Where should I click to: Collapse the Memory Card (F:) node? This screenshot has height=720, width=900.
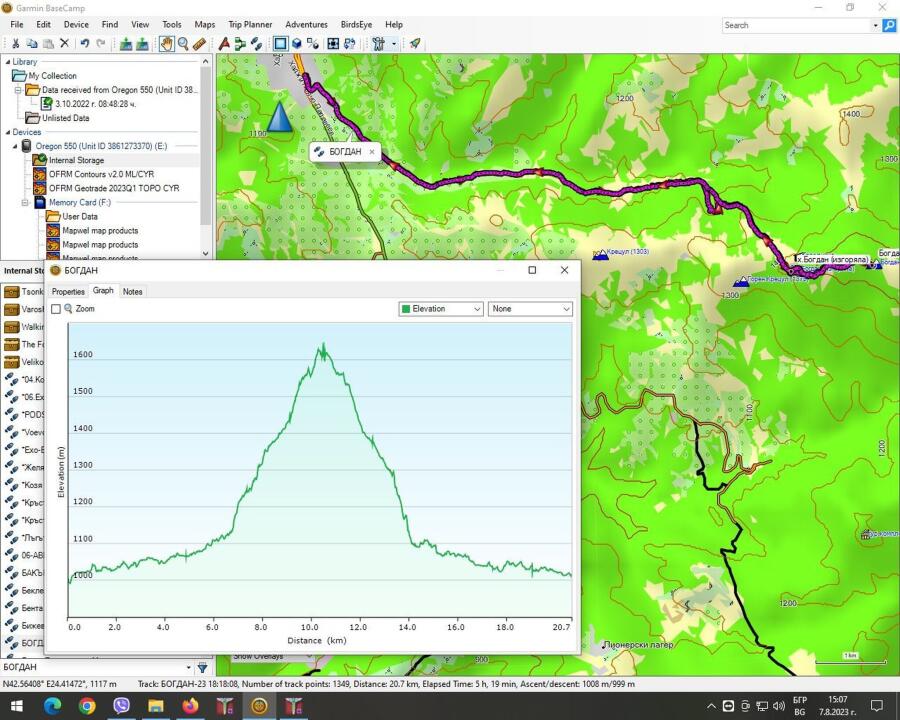coord(25,203)
